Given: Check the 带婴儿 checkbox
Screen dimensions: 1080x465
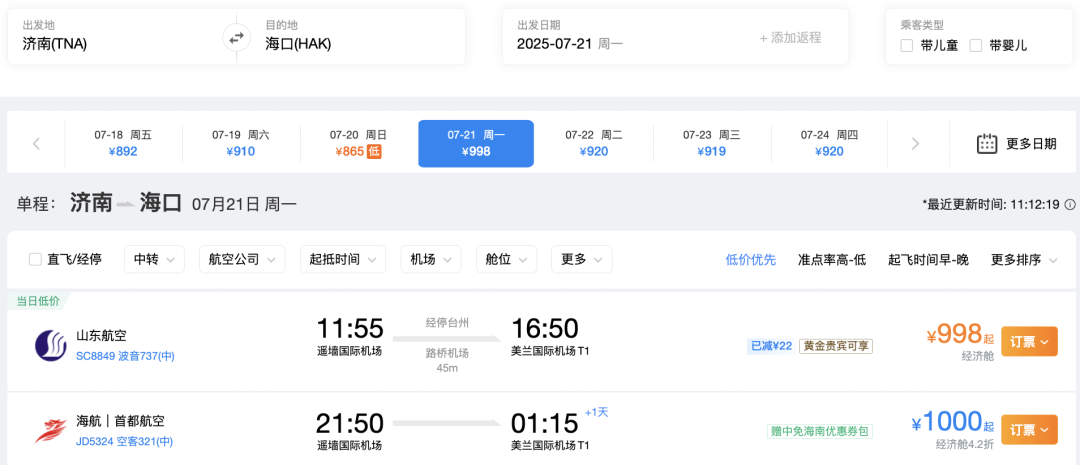Looking at the screenshot, I should point(975,46).
